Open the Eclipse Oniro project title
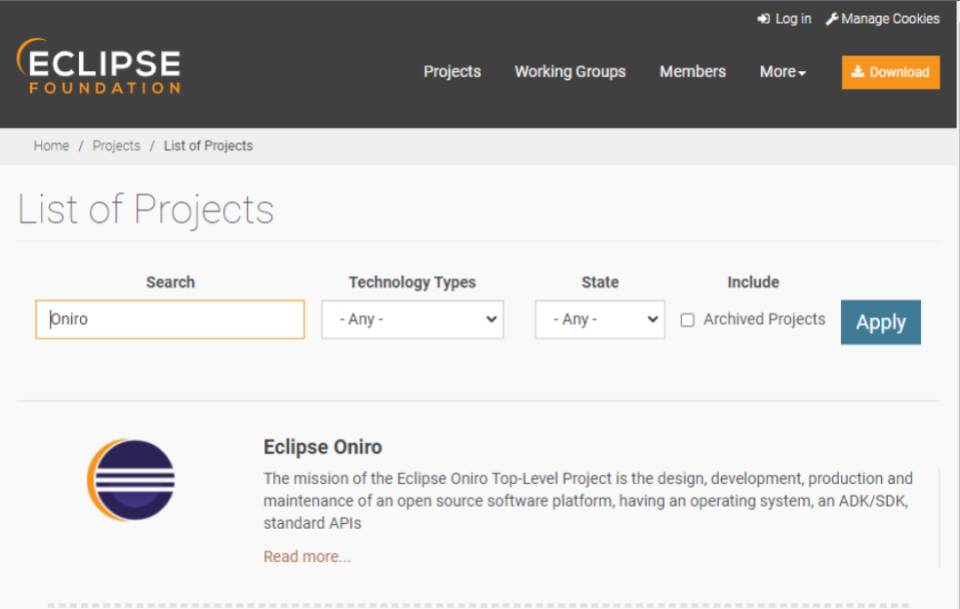Screen dimensions: 960x609 [323, 447]
